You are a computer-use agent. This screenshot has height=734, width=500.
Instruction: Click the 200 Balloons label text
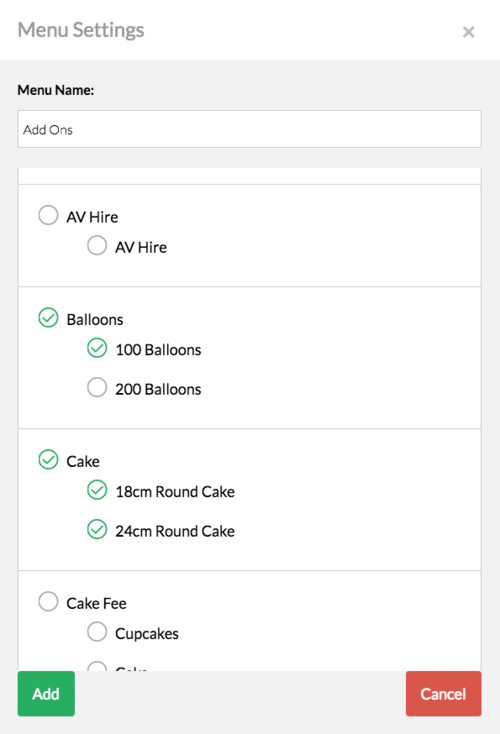click(158, 389)
